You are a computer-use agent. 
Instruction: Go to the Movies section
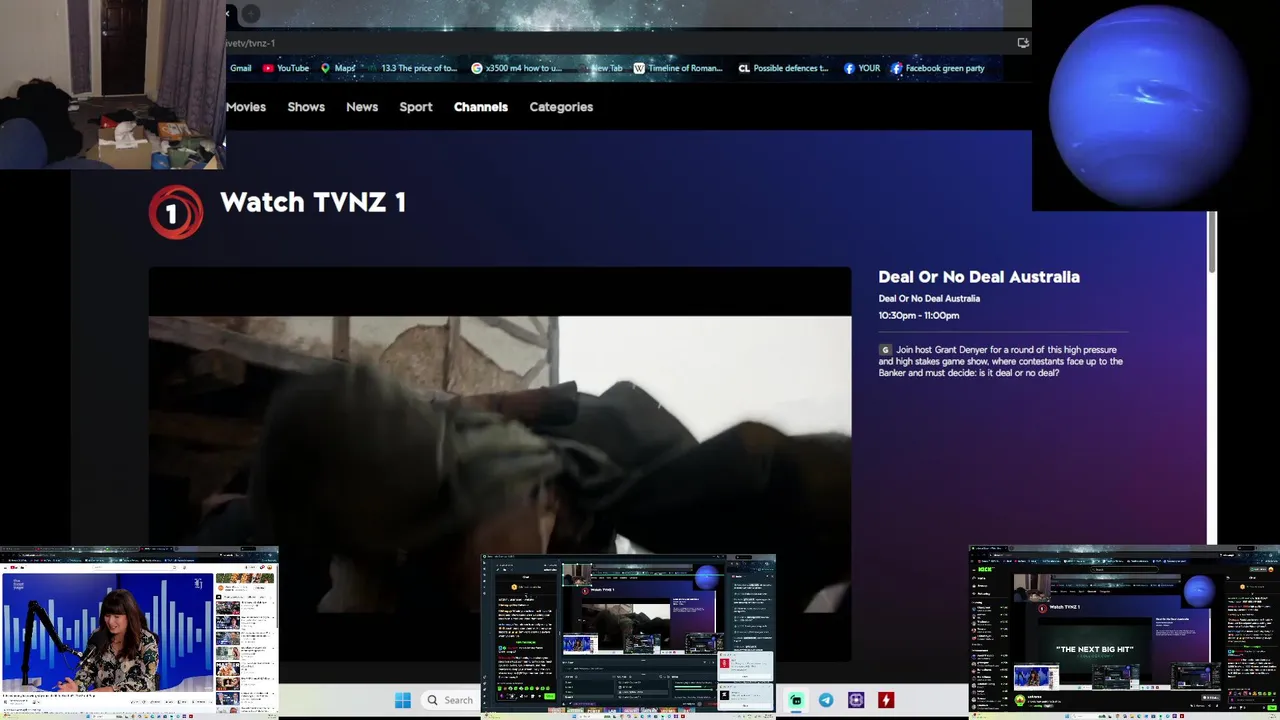point(246,107)
